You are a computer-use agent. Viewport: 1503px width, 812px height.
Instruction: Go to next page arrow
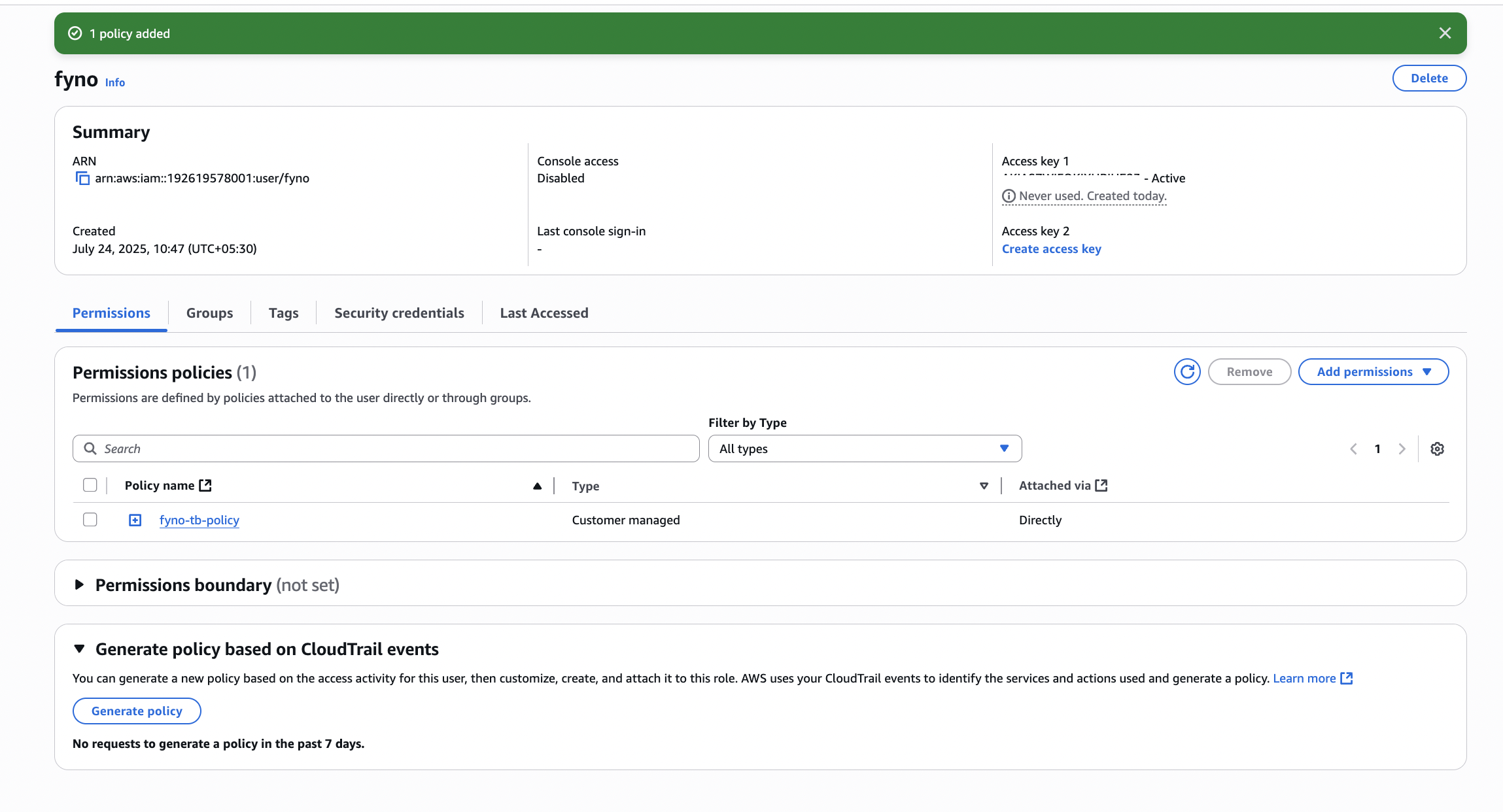point(1402,449)
